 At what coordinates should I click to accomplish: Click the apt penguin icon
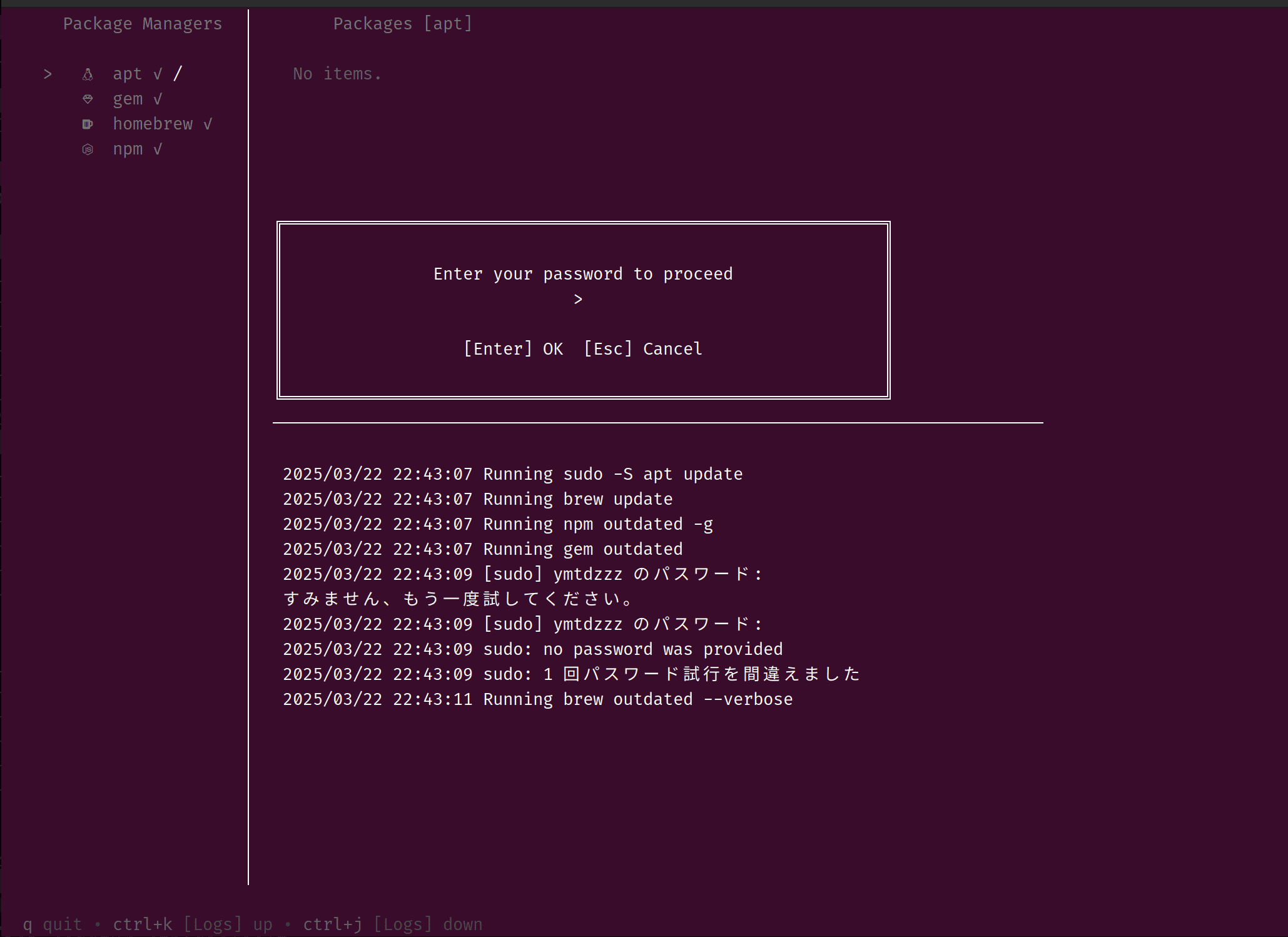[88, 74]
